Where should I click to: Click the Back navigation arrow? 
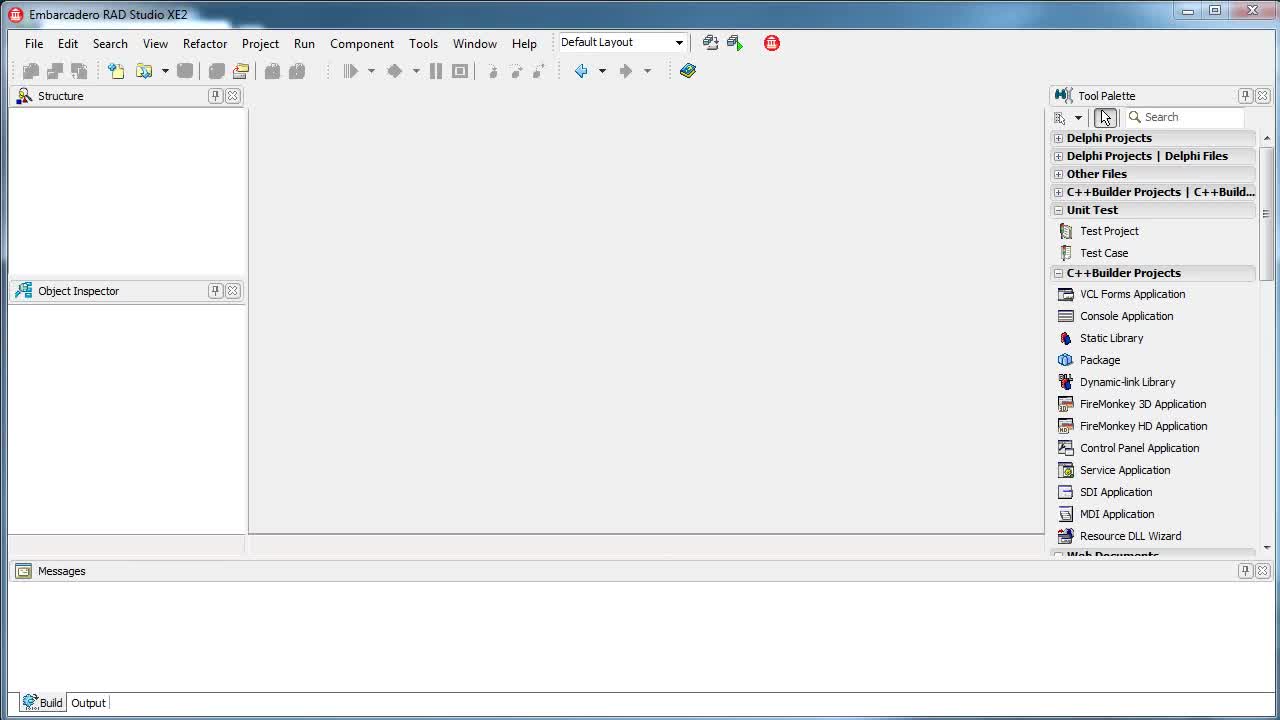[581, 71]
